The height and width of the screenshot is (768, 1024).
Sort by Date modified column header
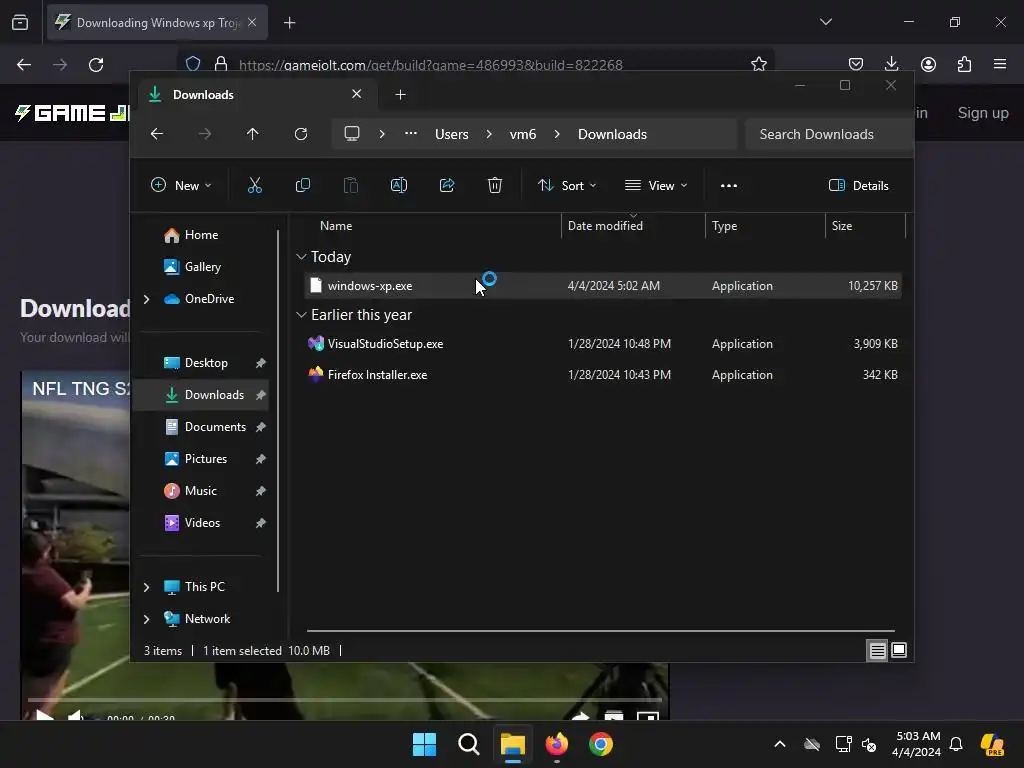[x=605, y=226]
